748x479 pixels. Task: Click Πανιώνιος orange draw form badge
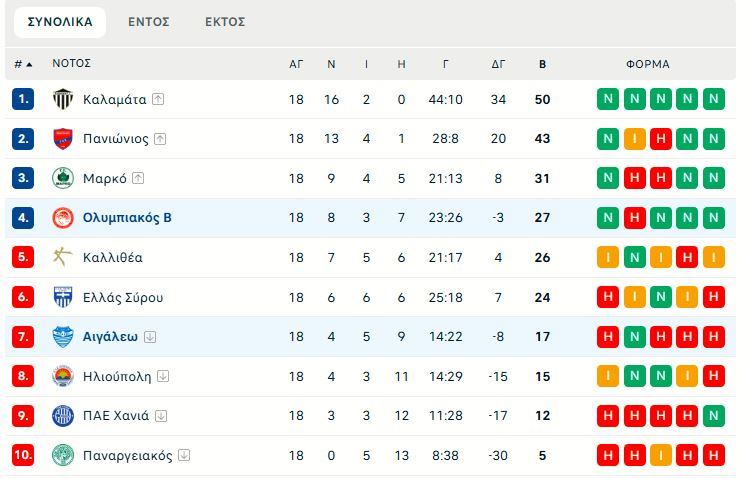click(634, 139)
